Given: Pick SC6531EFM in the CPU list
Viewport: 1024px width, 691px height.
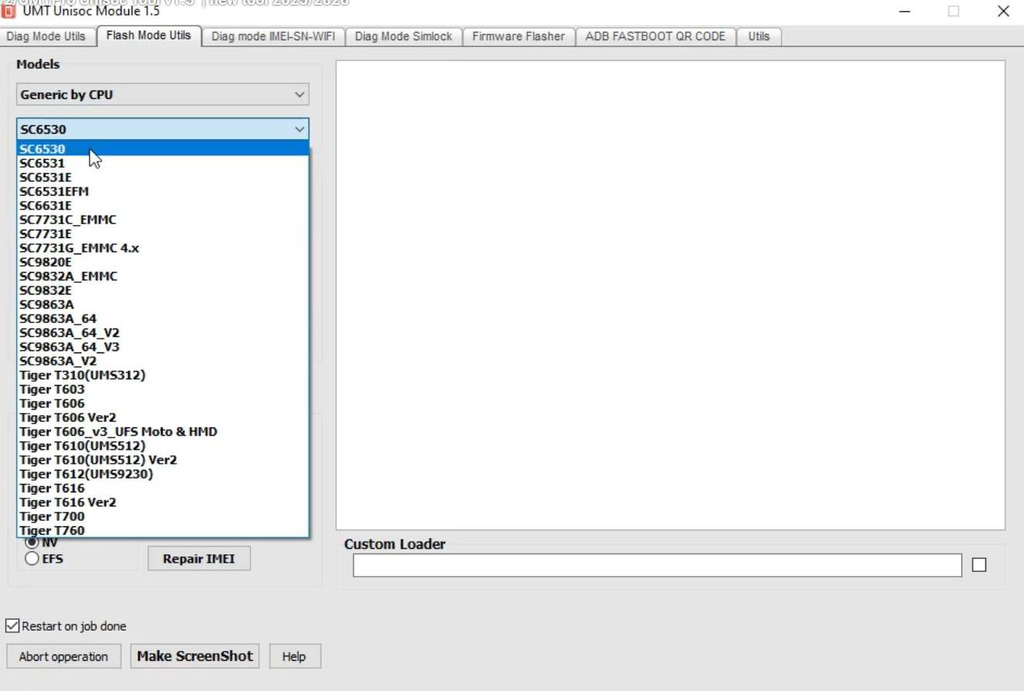Looking at the screenshot, I should [163, 191].
